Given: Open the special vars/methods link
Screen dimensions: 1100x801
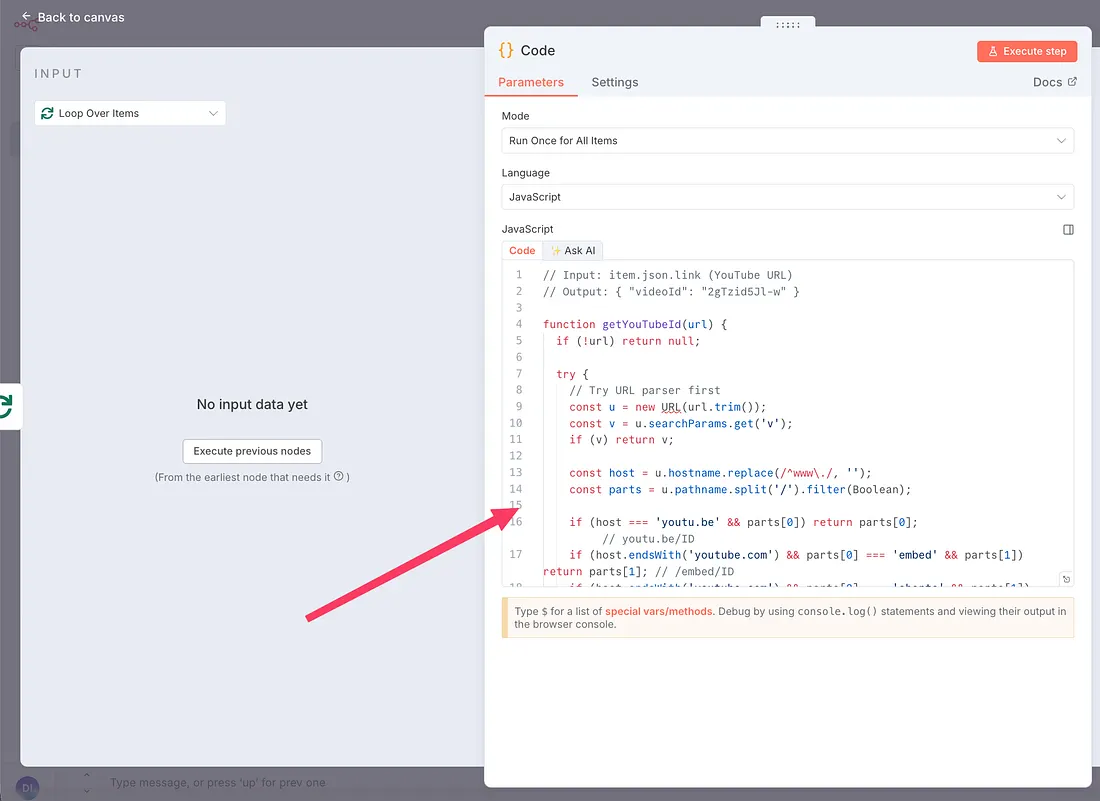Looking at the screenshot, I should click(x=658, y=611).
